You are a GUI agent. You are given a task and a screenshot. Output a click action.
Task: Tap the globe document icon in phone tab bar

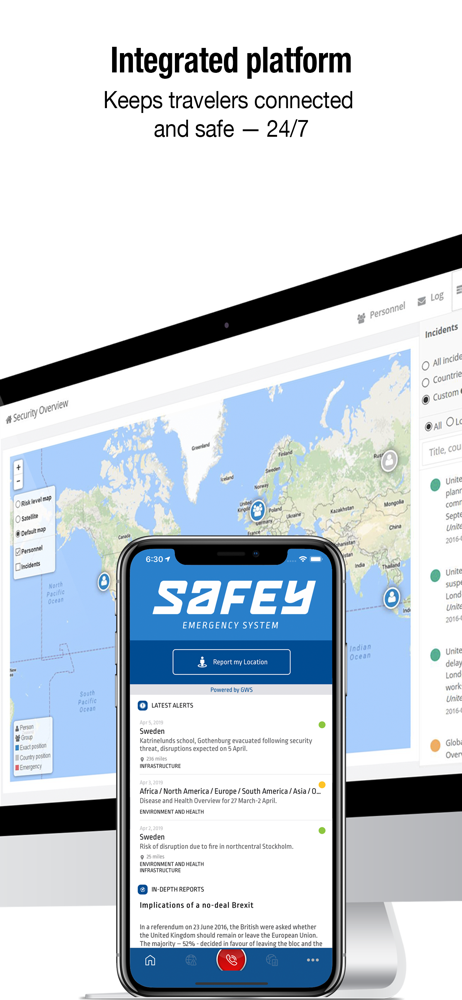click(x=272, y=960)
